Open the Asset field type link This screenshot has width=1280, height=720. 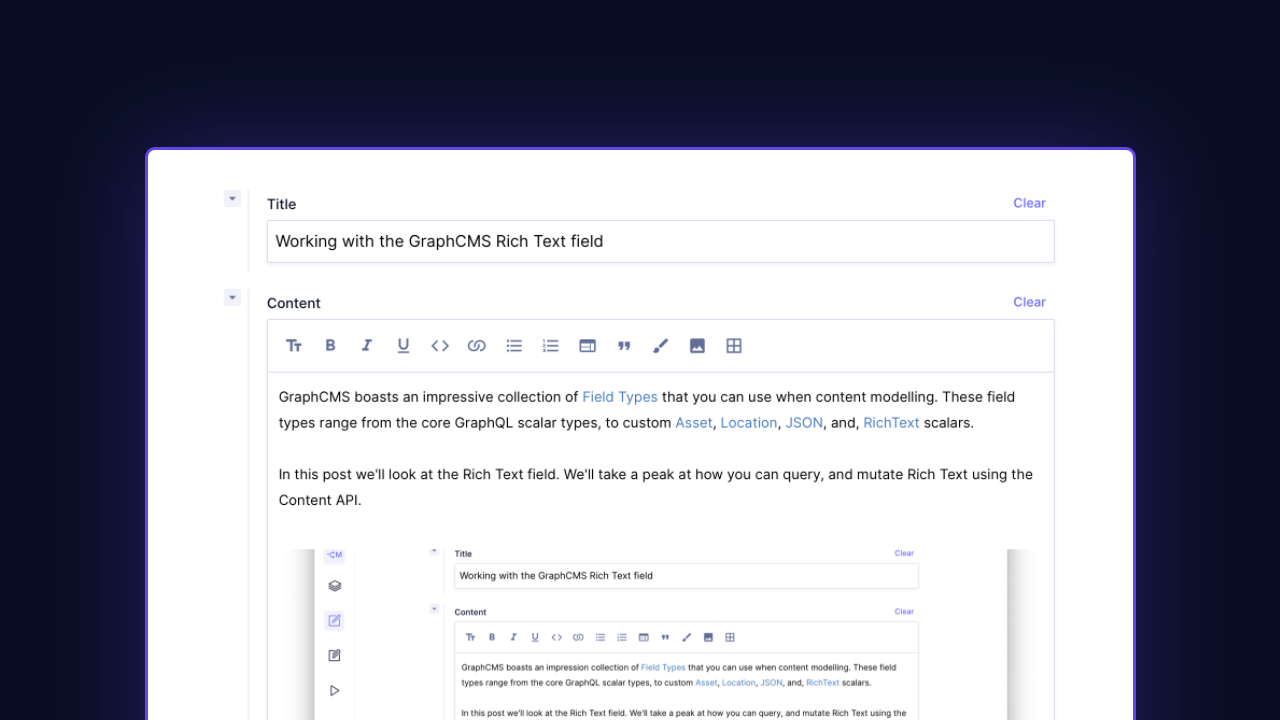pyautogui.click(x=693, y=422)
